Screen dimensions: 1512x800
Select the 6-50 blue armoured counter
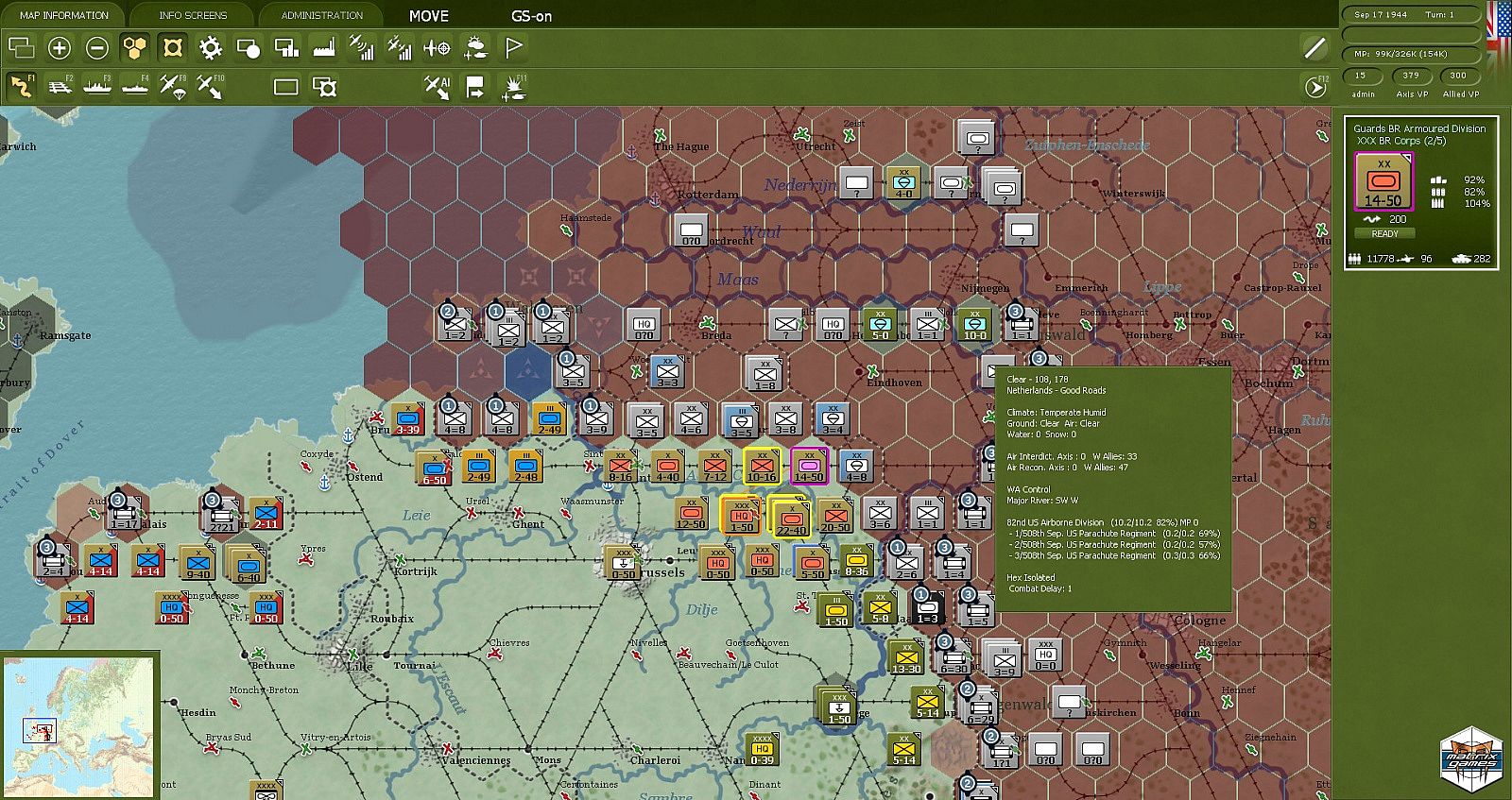tap(434, 468)
